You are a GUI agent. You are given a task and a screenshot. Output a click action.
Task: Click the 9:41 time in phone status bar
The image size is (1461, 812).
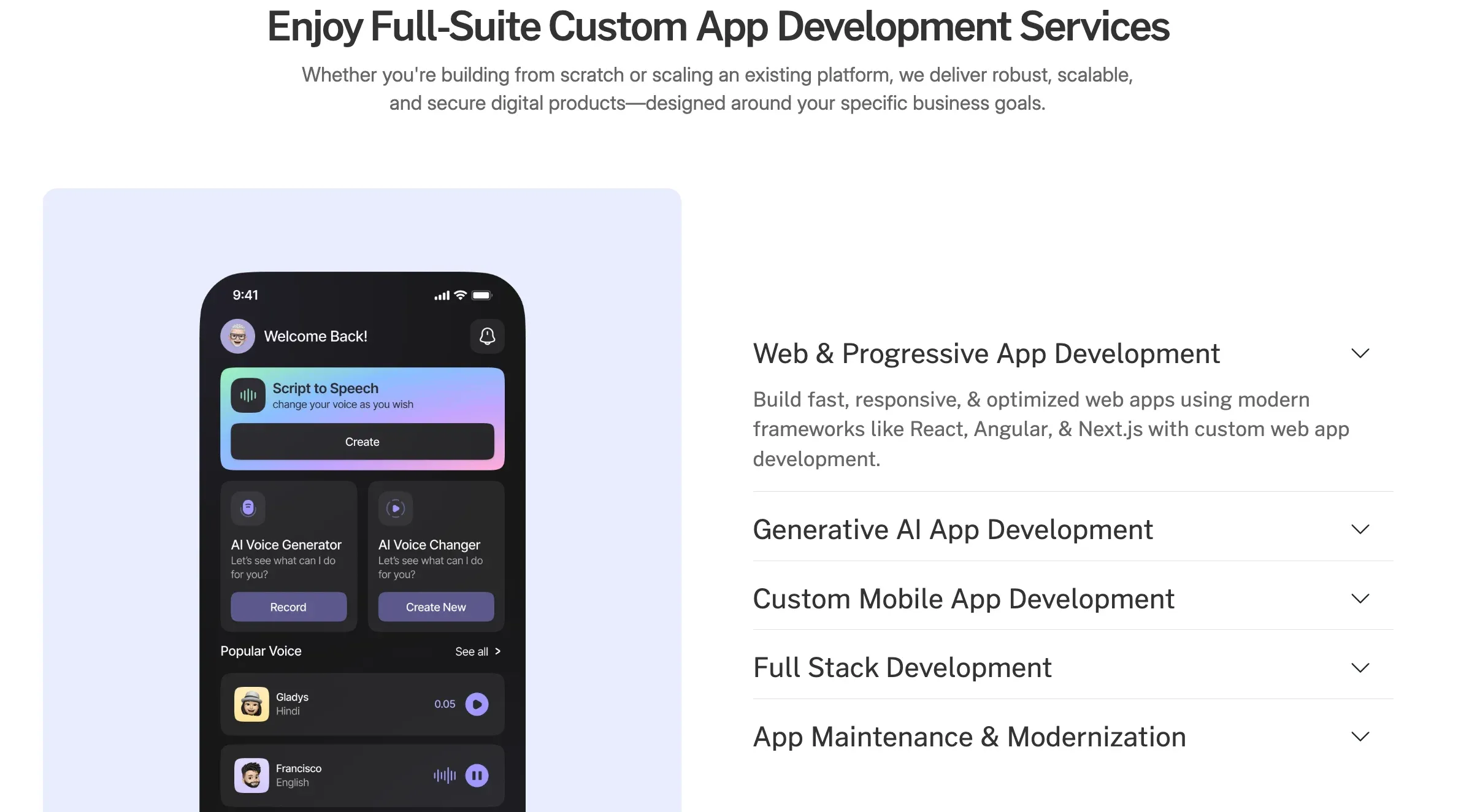coord(245,295)
